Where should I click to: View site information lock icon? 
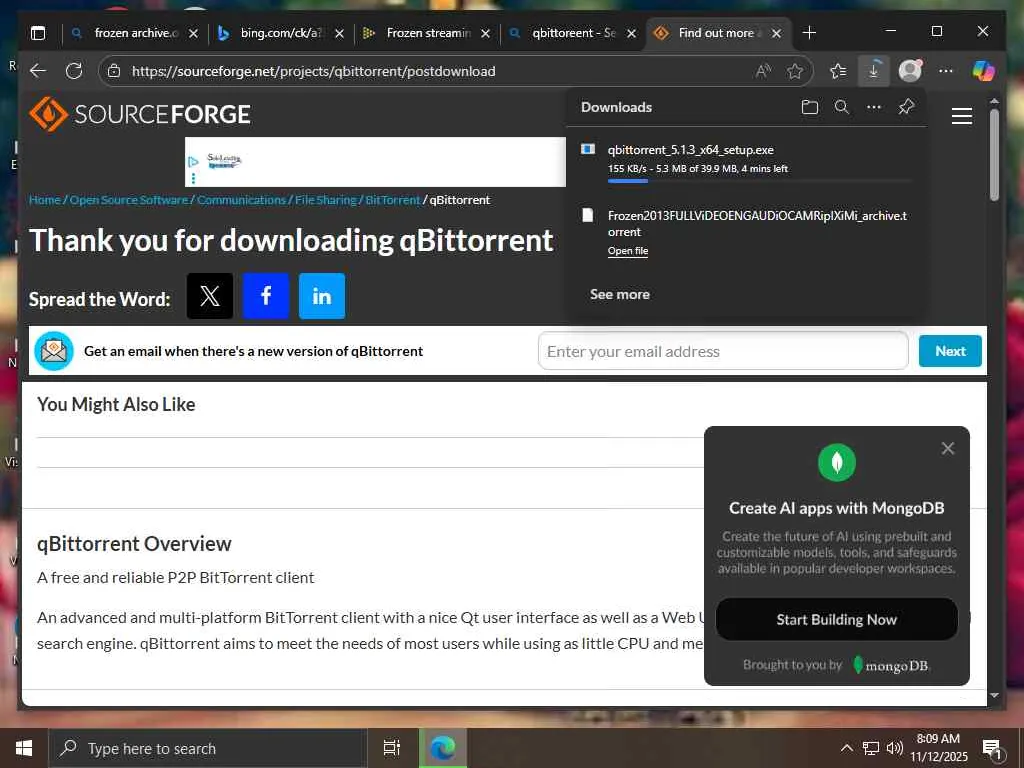(x=114, y=71)
